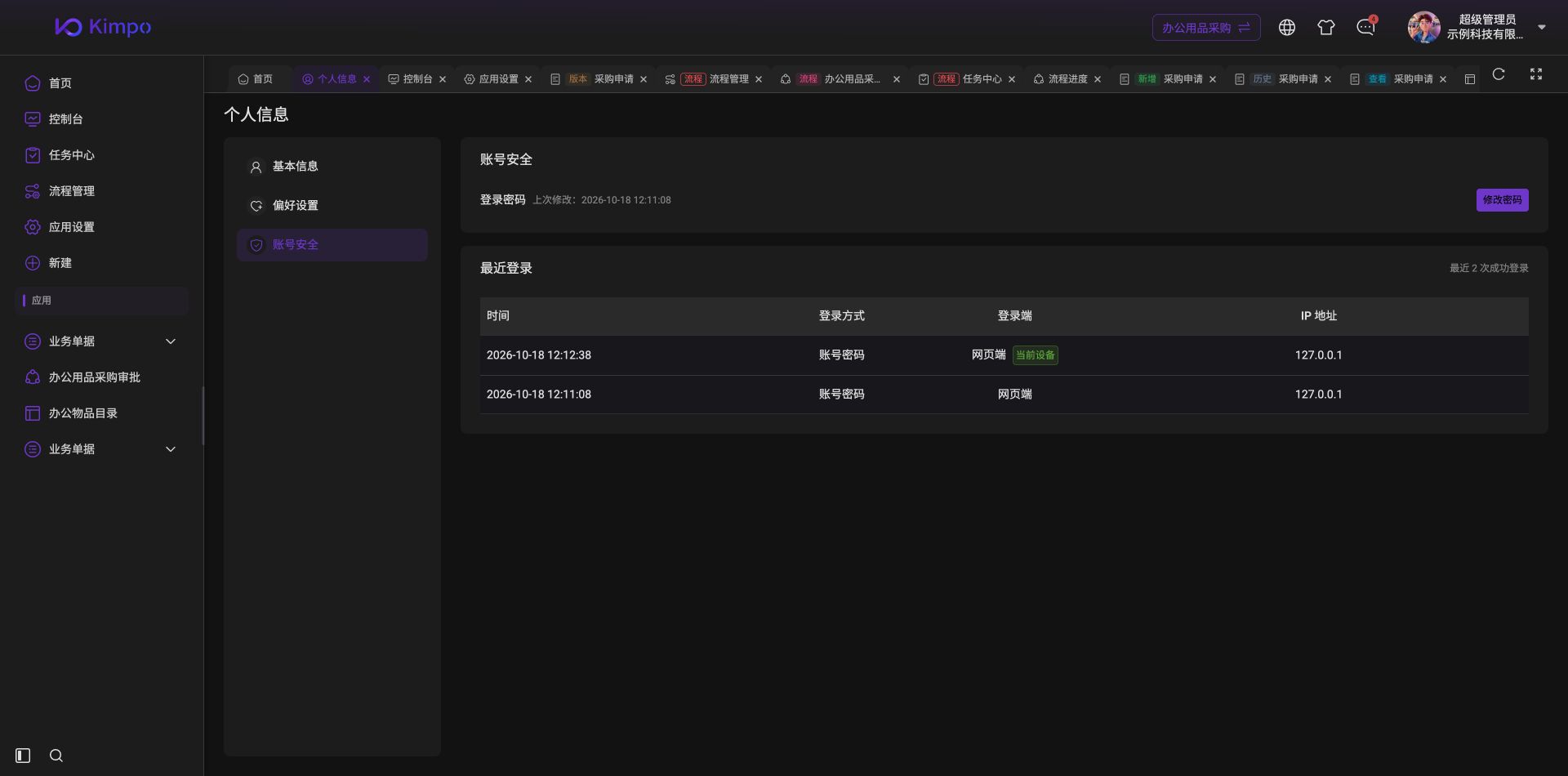This screenshot has width=1568, height=776.
Task: Open 流程管理 in sidebar
Action: point(72,191)
